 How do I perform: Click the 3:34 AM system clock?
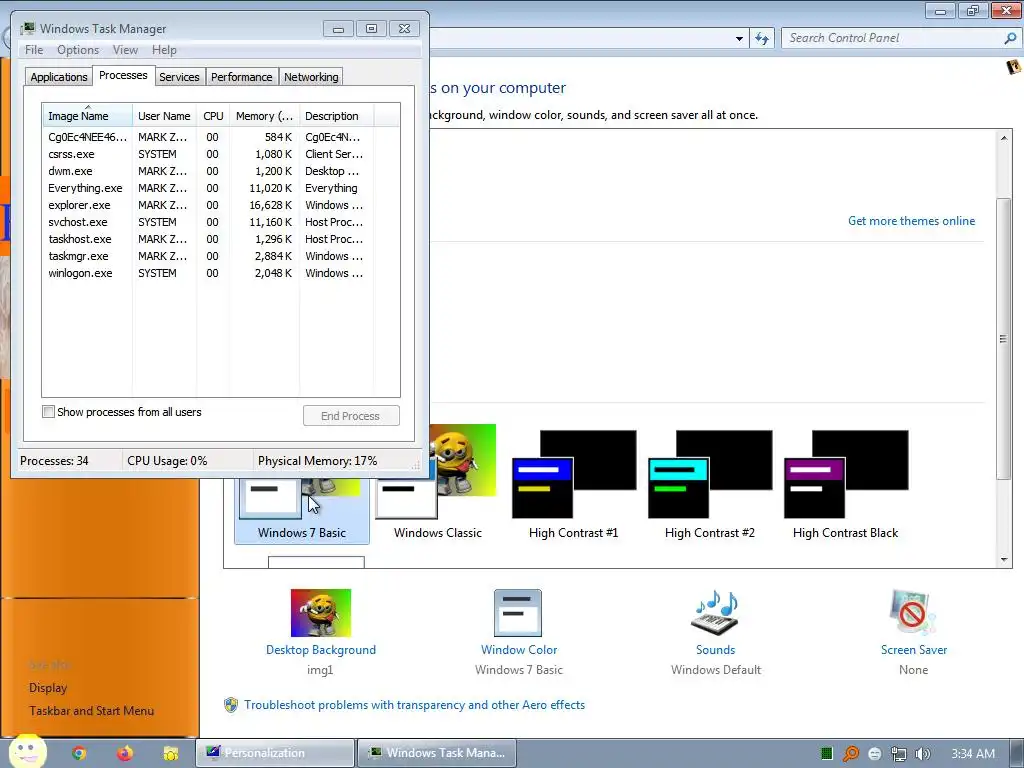tap(972, 754)
